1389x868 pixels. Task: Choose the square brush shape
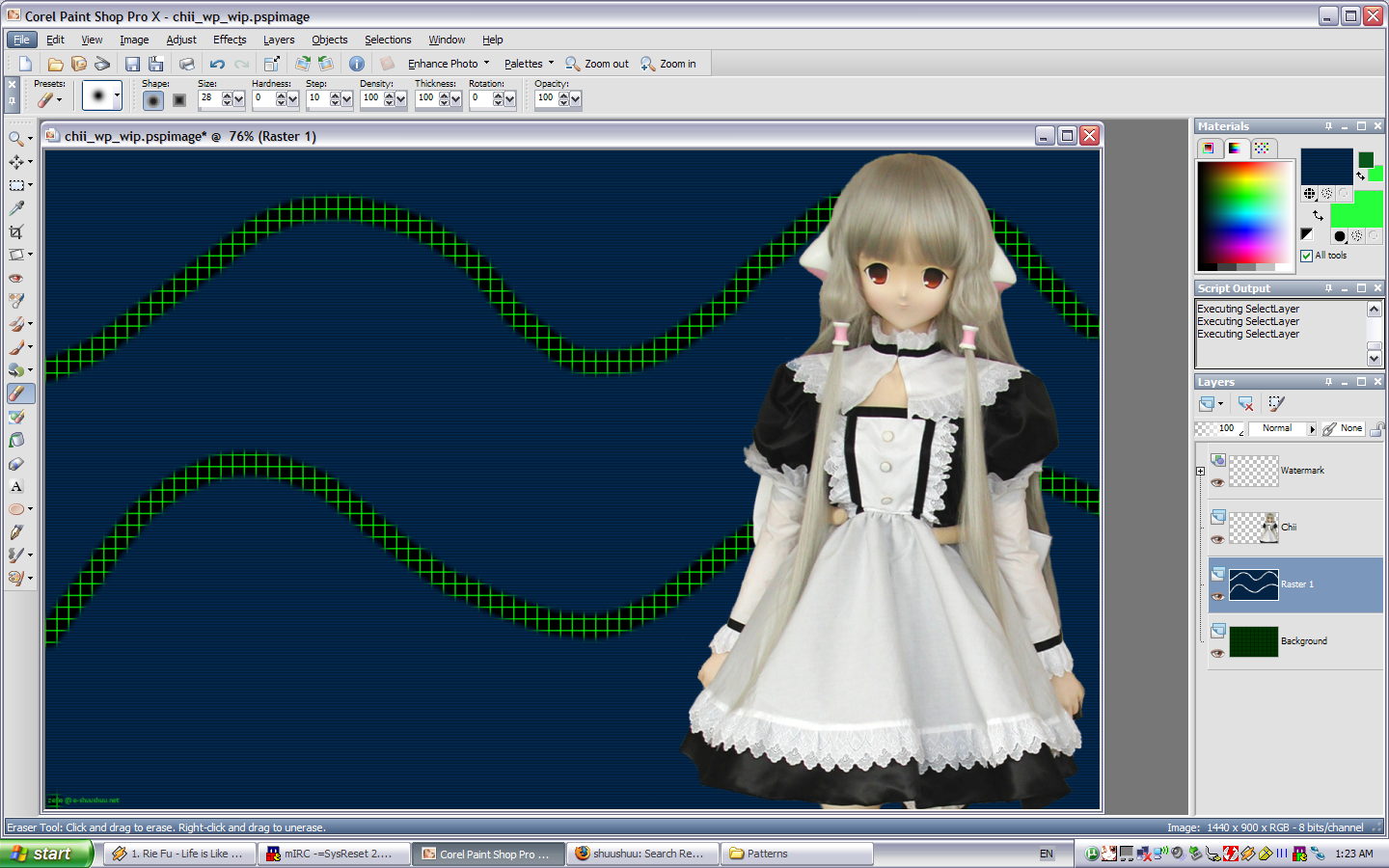pyautogui.click(x=179, y=99)
